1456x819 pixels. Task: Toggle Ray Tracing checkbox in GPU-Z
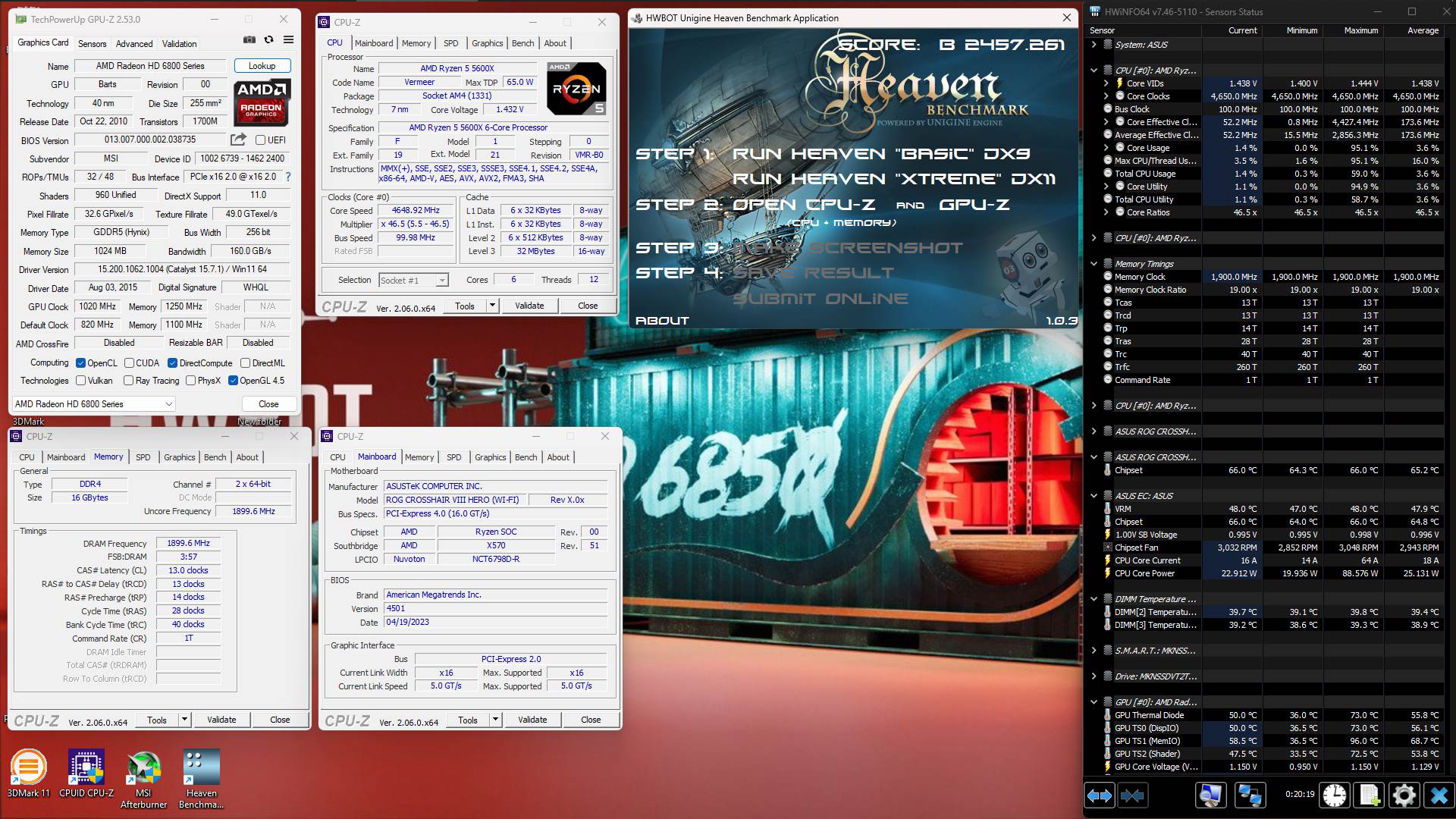128,381
